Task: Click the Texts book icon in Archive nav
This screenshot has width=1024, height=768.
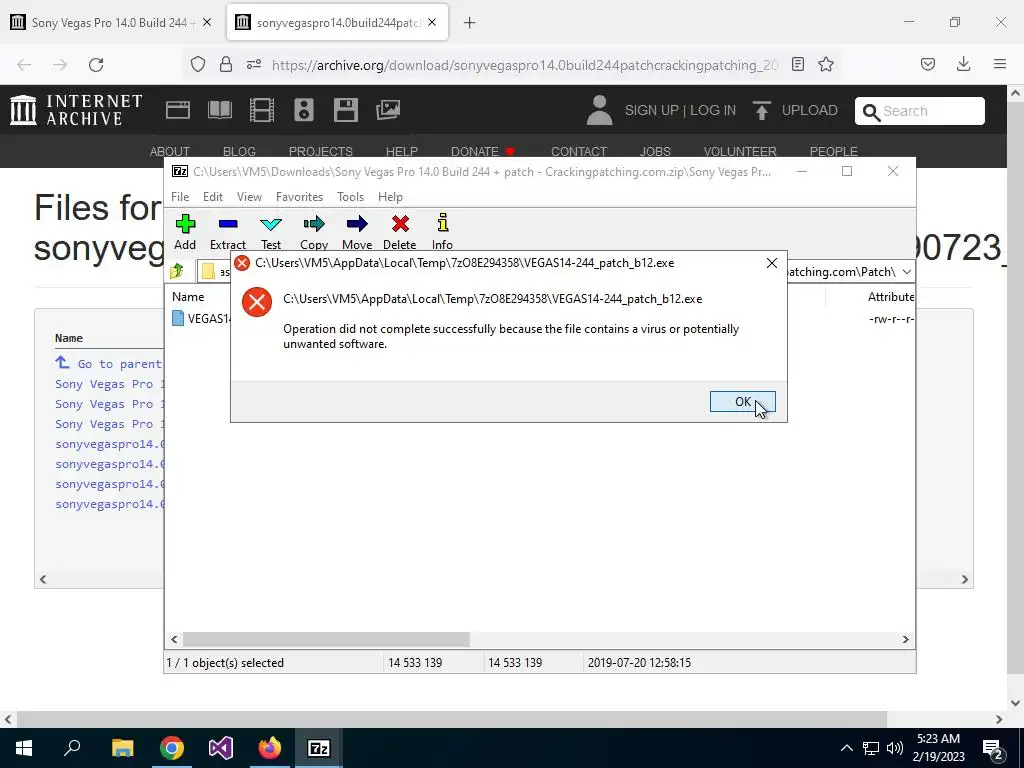Action: pos(220,110)
